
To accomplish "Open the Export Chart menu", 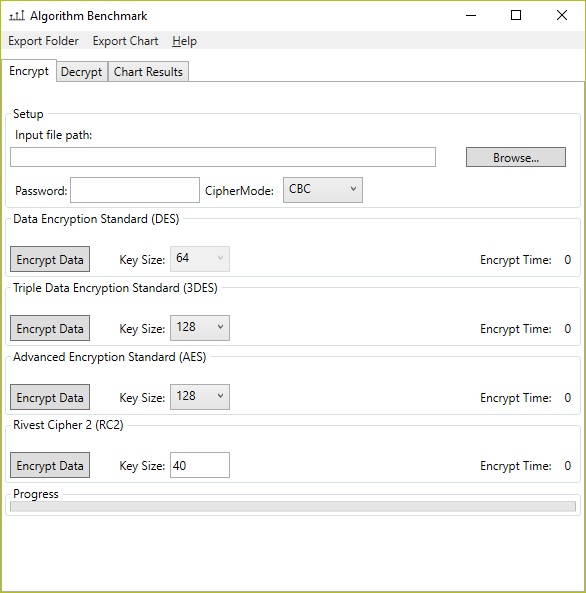I will coord(125,41).
